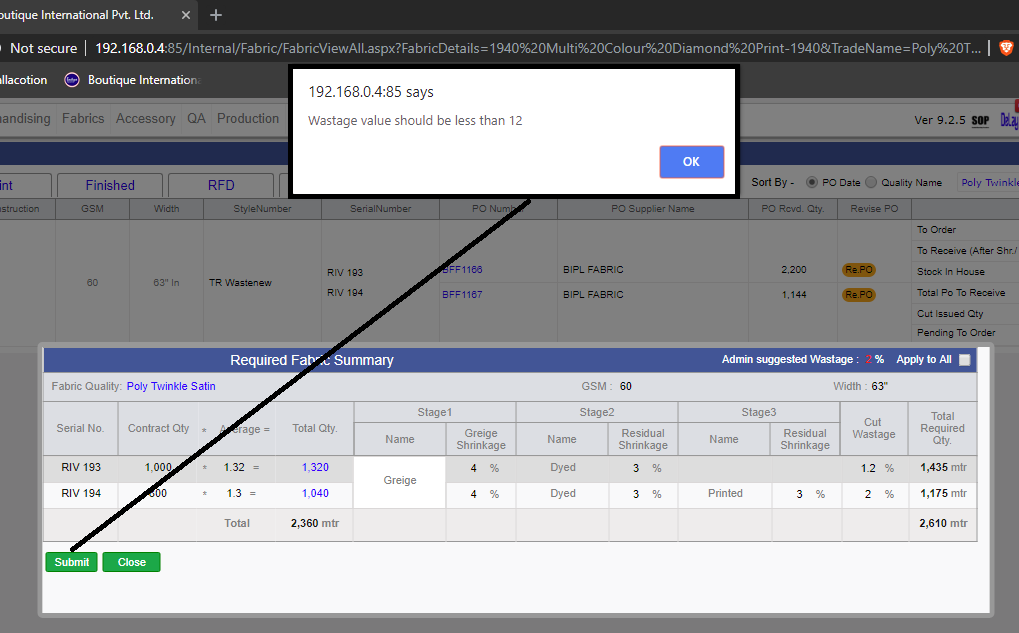Open the SOP link icon
Screen dimensions: 1019x633
980,120
